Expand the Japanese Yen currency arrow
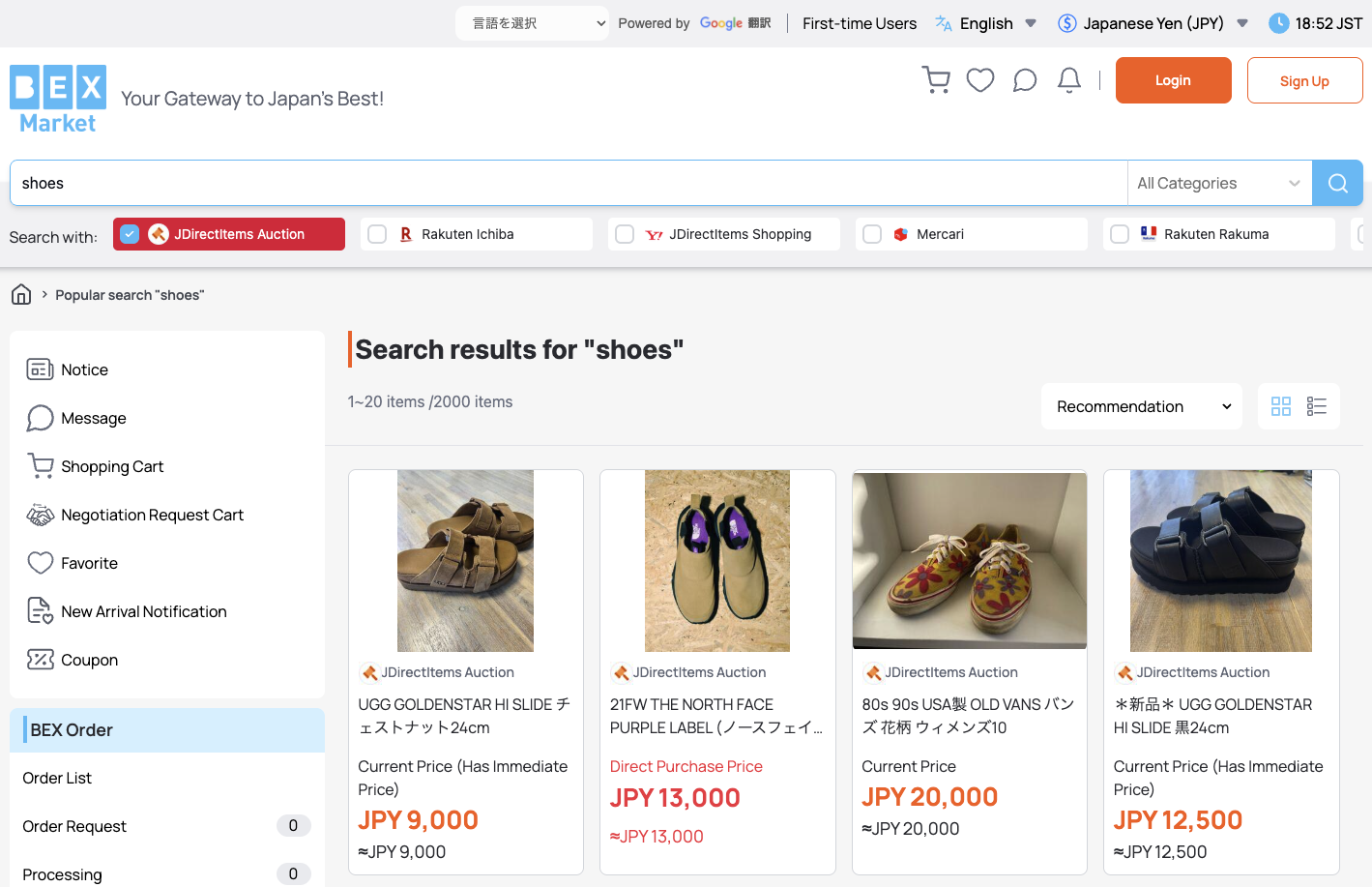 (1242, 23)
